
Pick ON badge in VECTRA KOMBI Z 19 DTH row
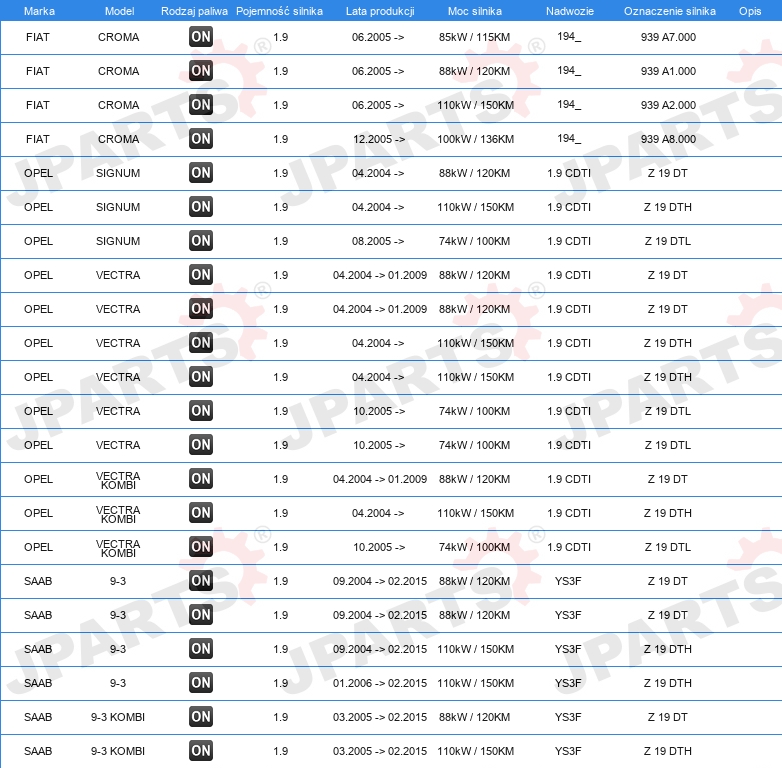201,513
